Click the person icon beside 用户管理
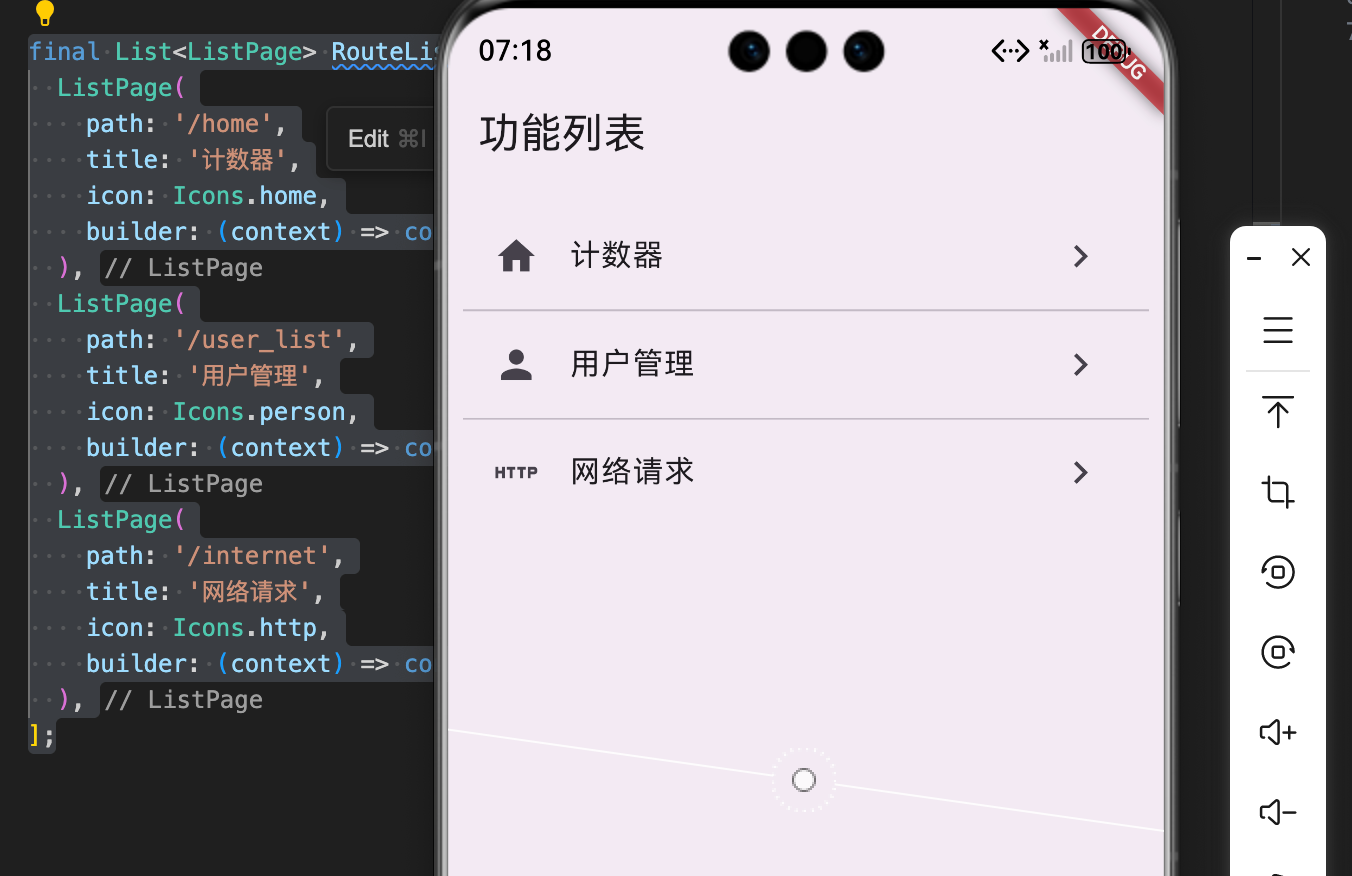1352x876 pixels. (515, 364)
